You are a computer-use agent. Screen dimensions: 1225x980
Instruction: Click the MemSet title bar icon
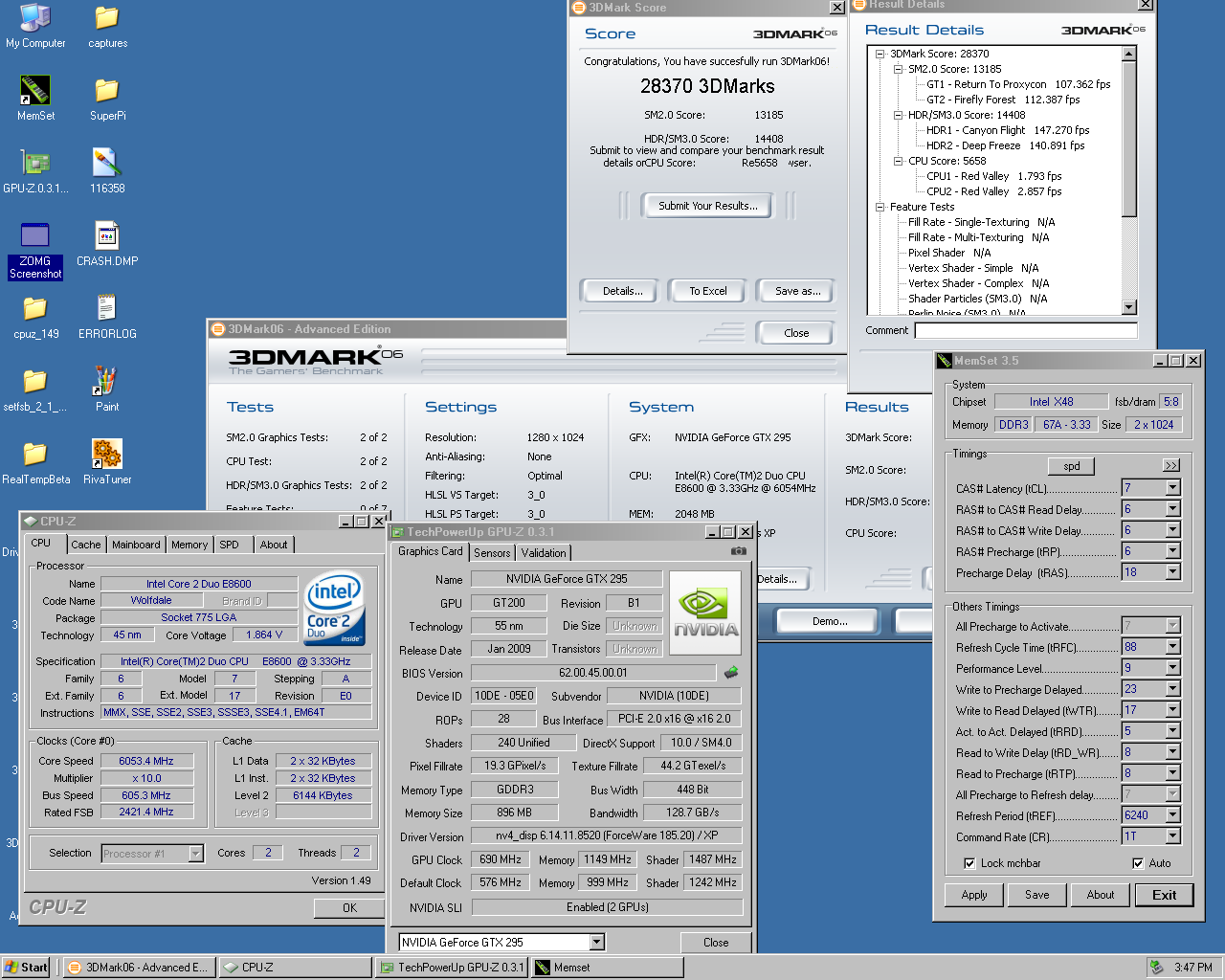click(x=945, y=361)
